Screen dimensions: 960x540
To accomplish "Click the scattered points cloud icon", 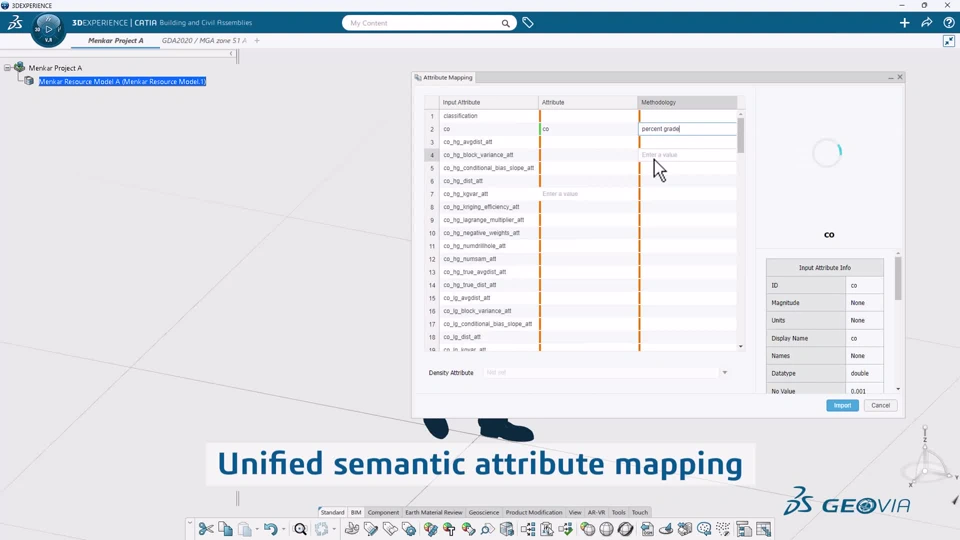I will [x=724, y=529].
